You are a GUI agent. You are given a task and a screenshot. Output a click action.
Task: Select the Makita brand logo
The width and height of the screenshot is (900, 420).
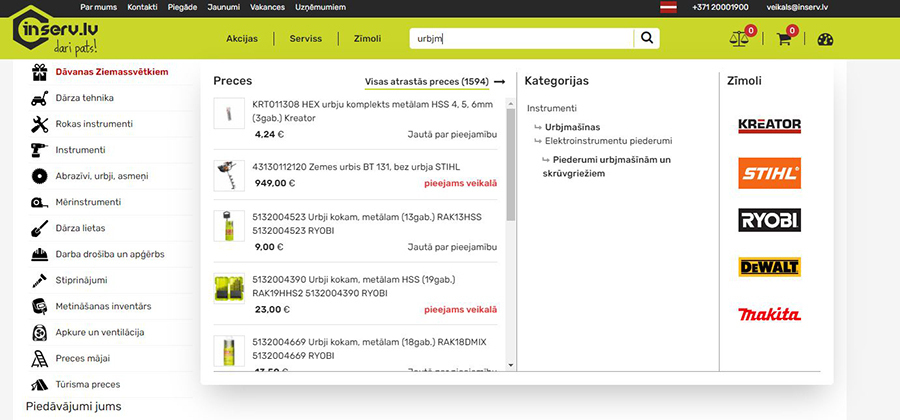pos(769,314)
